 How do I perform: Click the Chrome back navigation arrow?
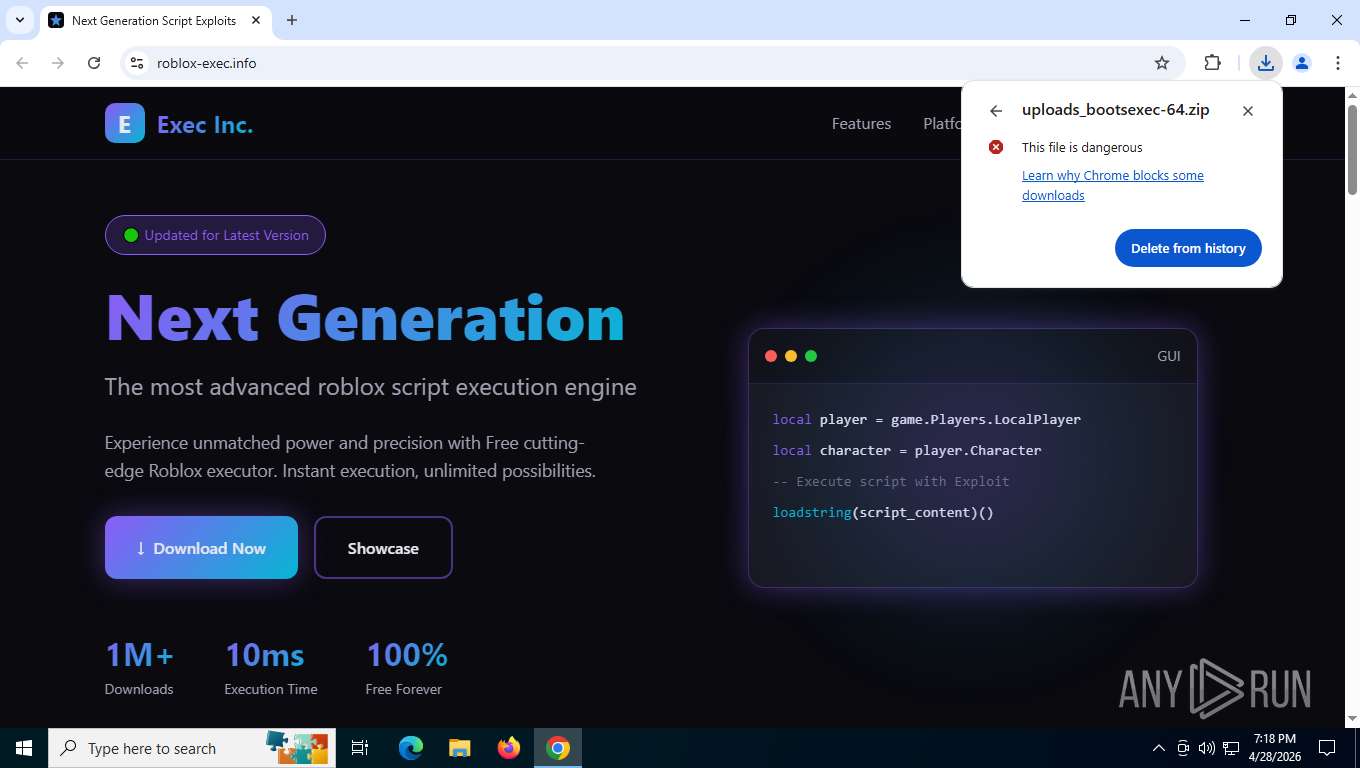coord(22,63)
